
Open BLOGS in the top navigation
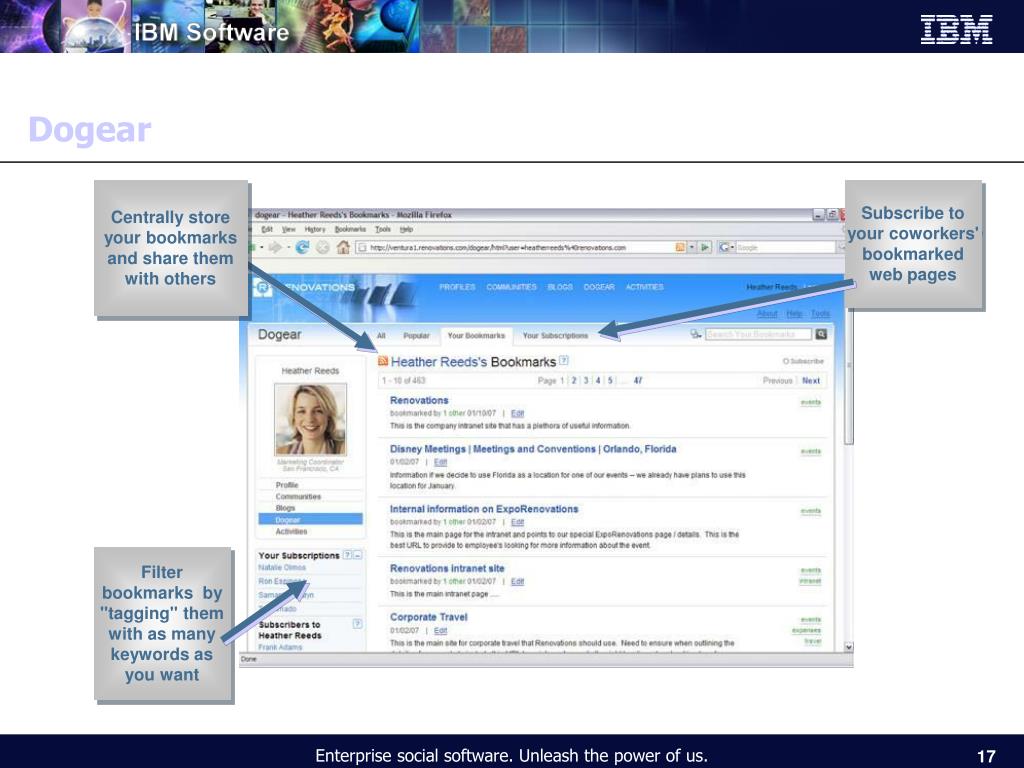tap(560, 287)
